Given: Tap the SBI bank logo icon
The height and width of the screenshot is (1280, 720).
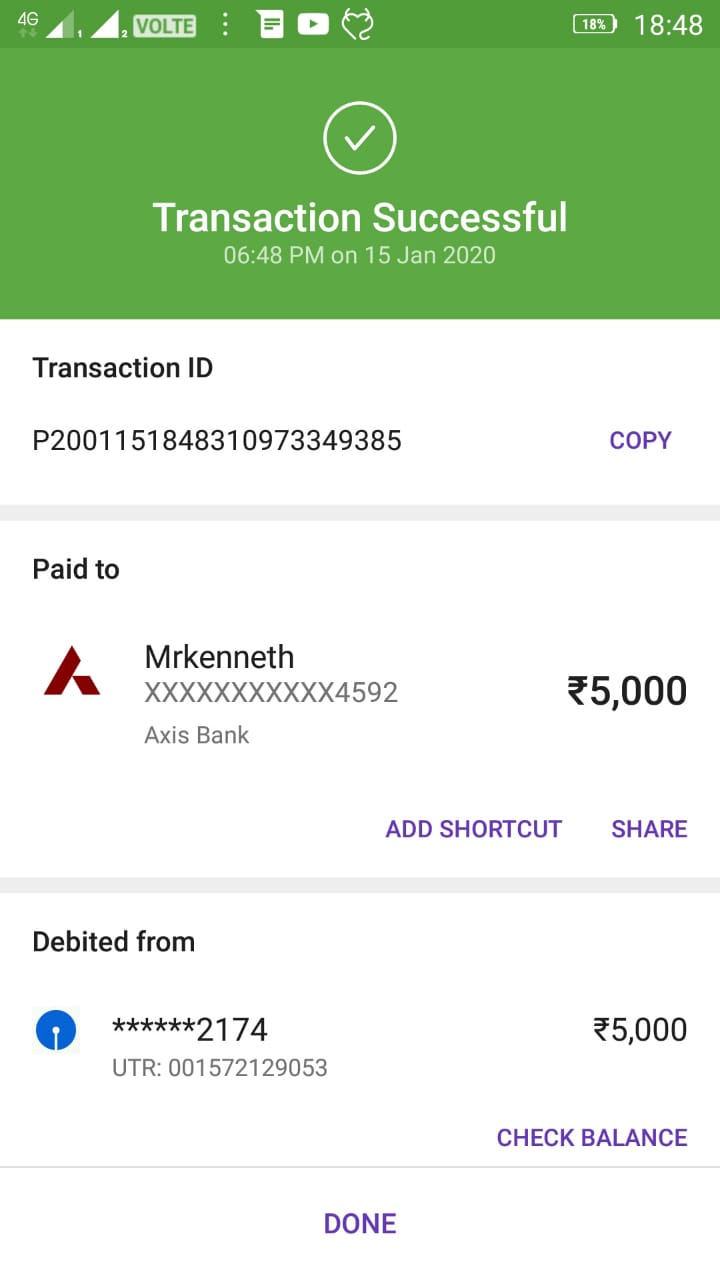Looking at the screenshot, I should [56, 1030].
